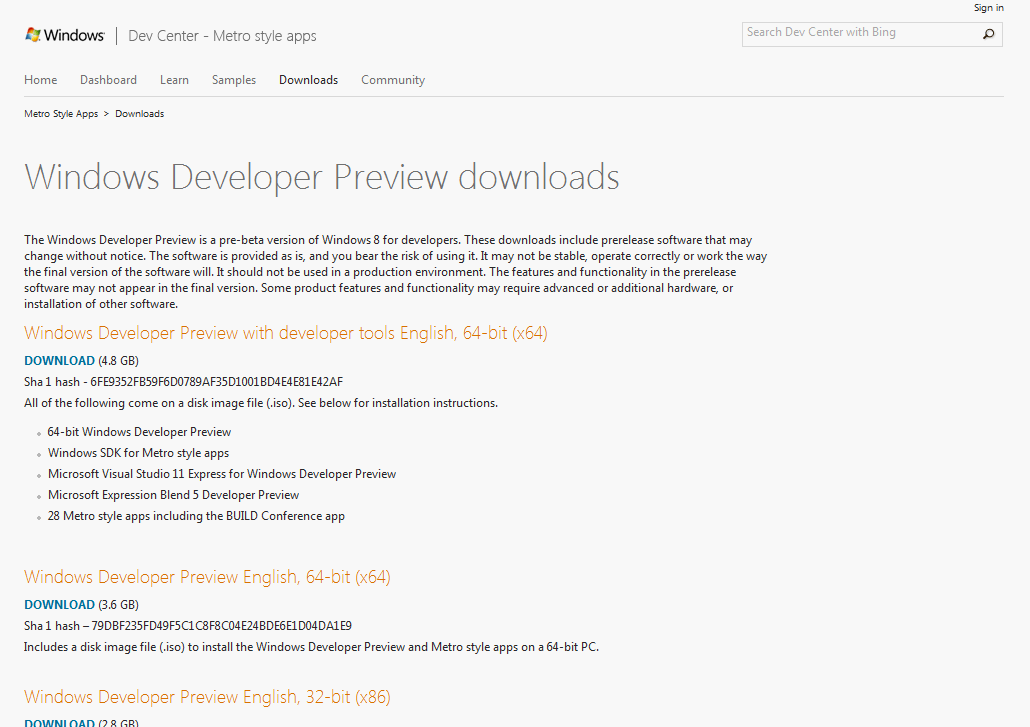
Task: Click the Windows logo icon
Action: (33, 35)
